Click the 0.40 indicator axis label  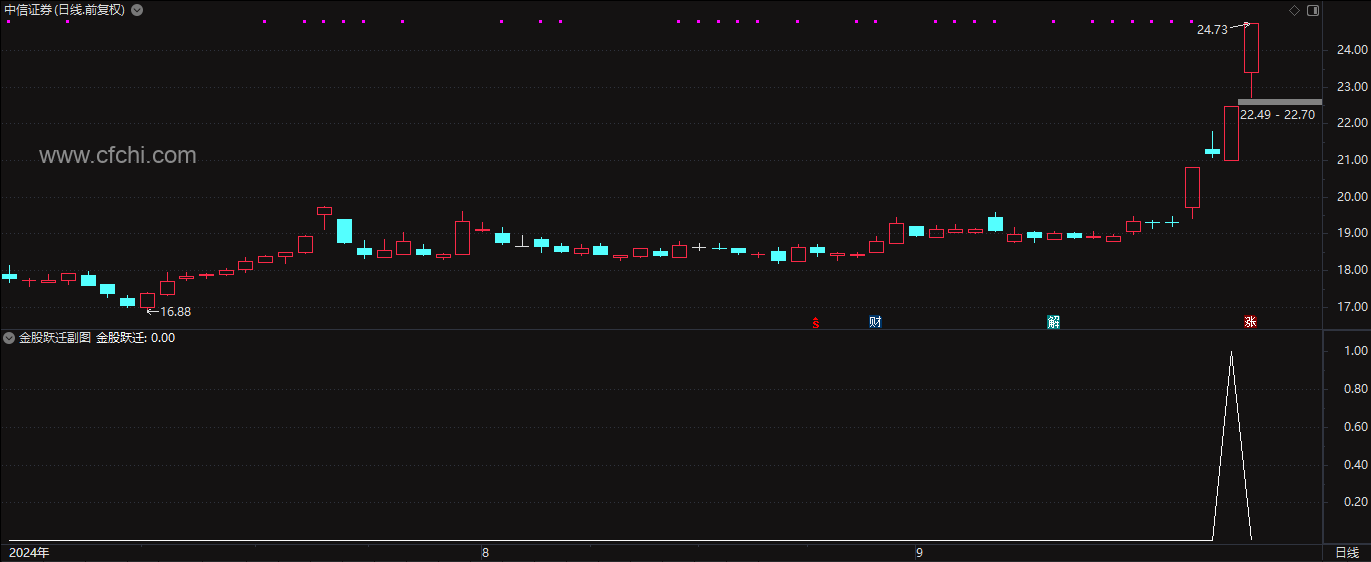coord(1355,465)
